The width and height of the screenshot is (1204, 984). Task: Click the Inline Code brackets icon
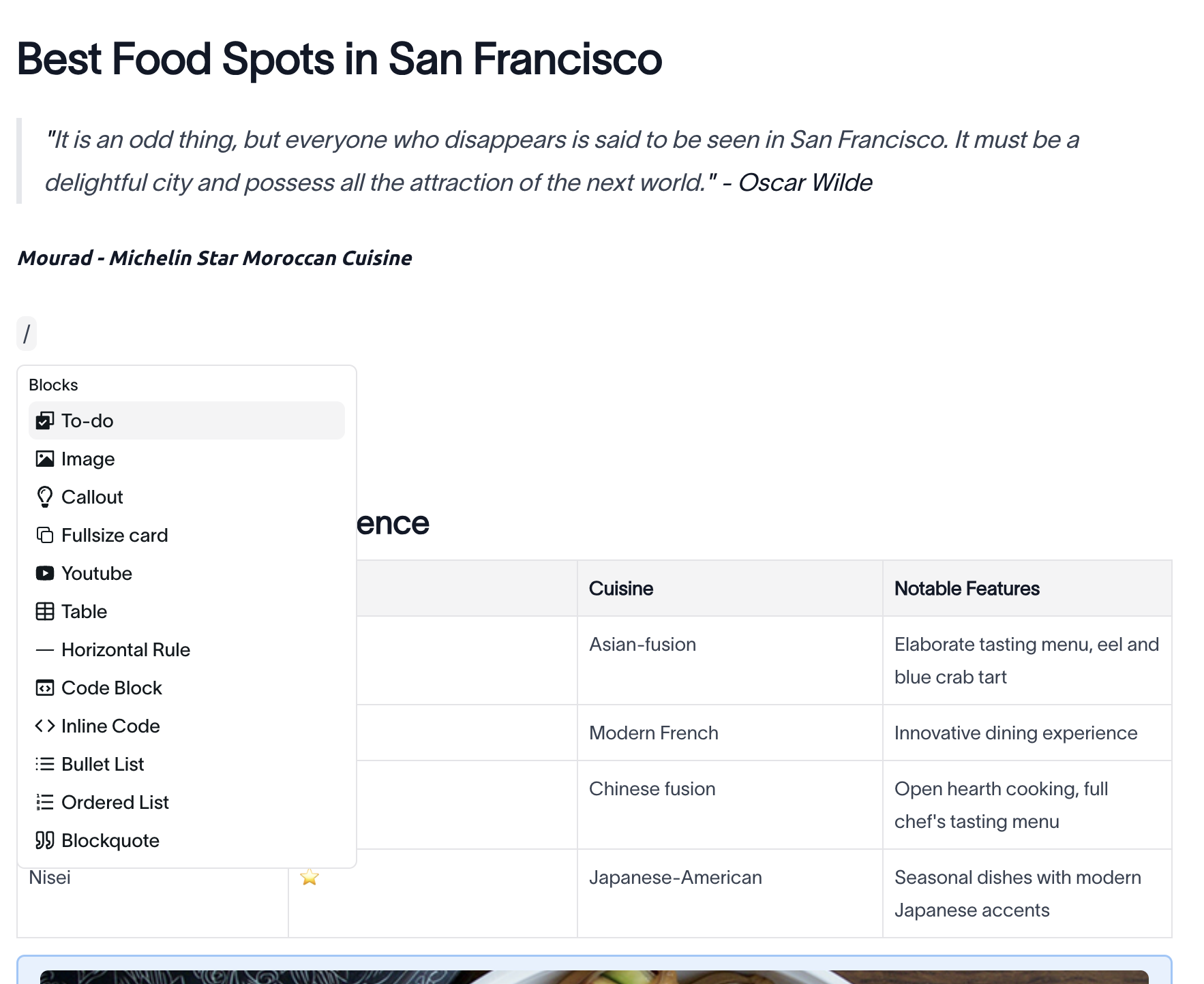[x=45, y=726]
